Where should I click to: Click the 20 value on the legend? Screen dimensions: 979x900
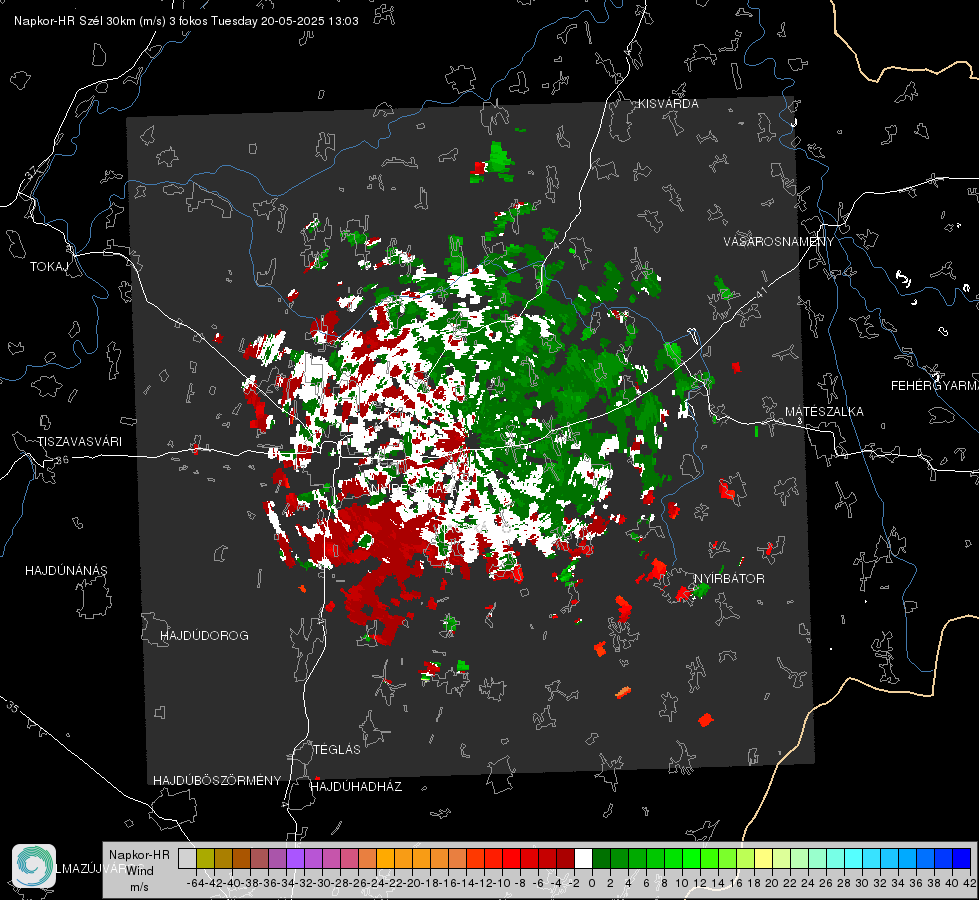772,883
